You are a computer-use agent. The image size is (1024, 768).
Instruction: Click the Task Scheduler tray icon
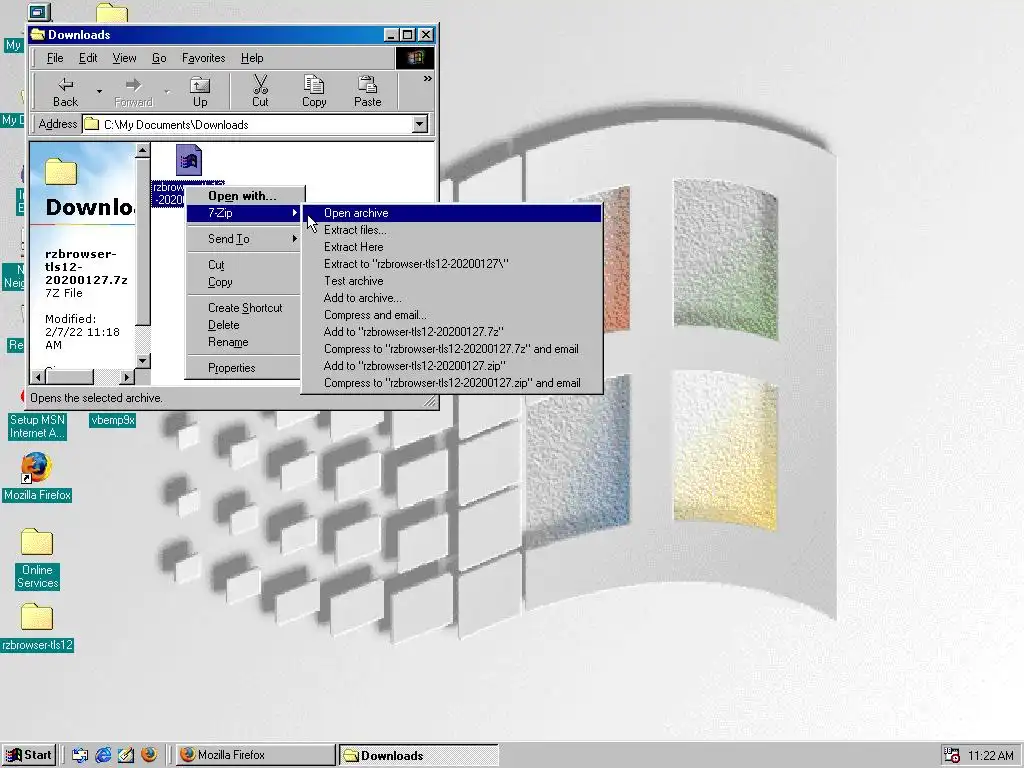(952, 755)
